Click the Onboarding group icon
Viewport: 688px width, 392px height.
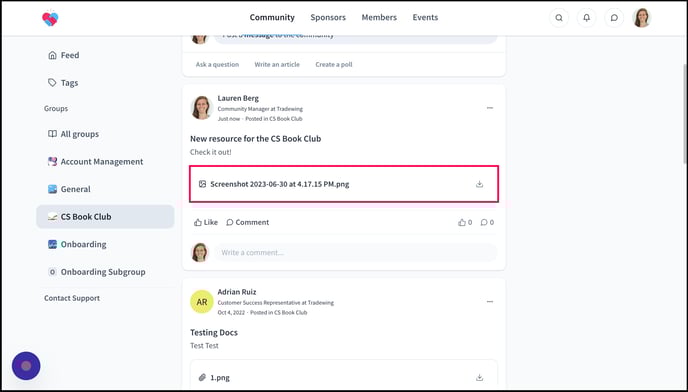tap(52, 245)
